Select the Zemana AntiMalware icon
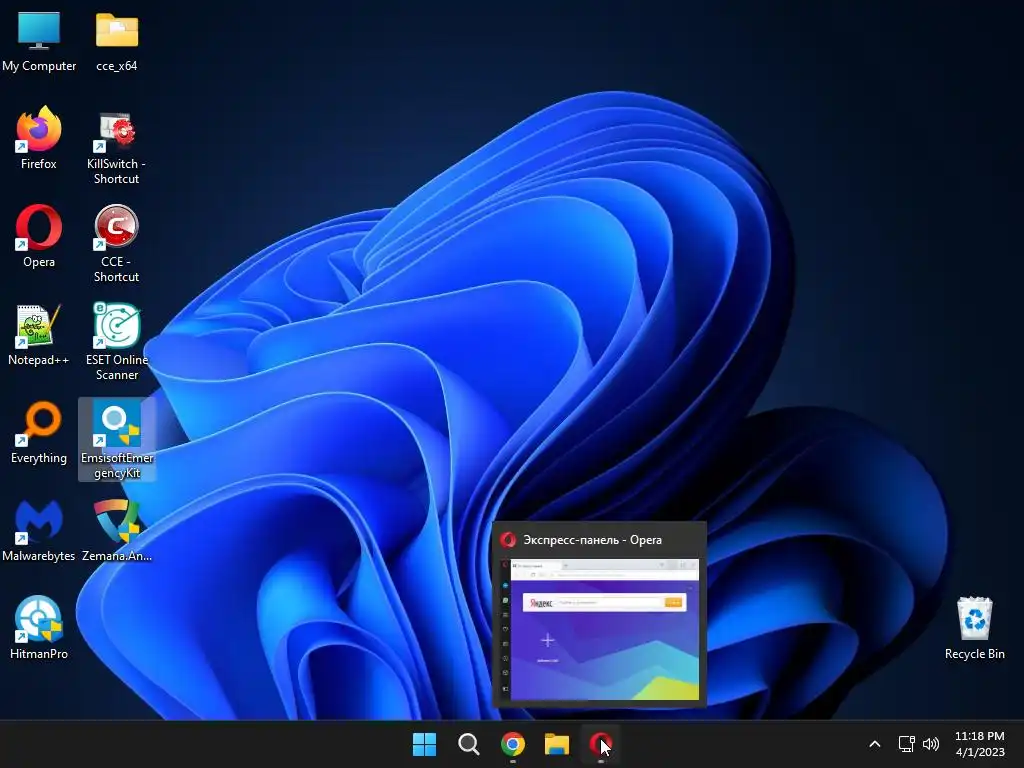Image resolution: width=1024 pixels, height=768 pixels. point(117,530)
